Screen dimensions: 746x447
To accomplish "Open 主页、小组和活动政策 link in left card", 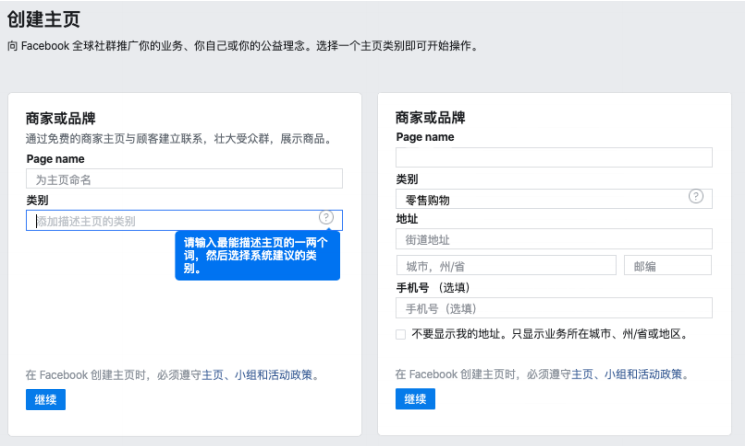I will 257,375.
